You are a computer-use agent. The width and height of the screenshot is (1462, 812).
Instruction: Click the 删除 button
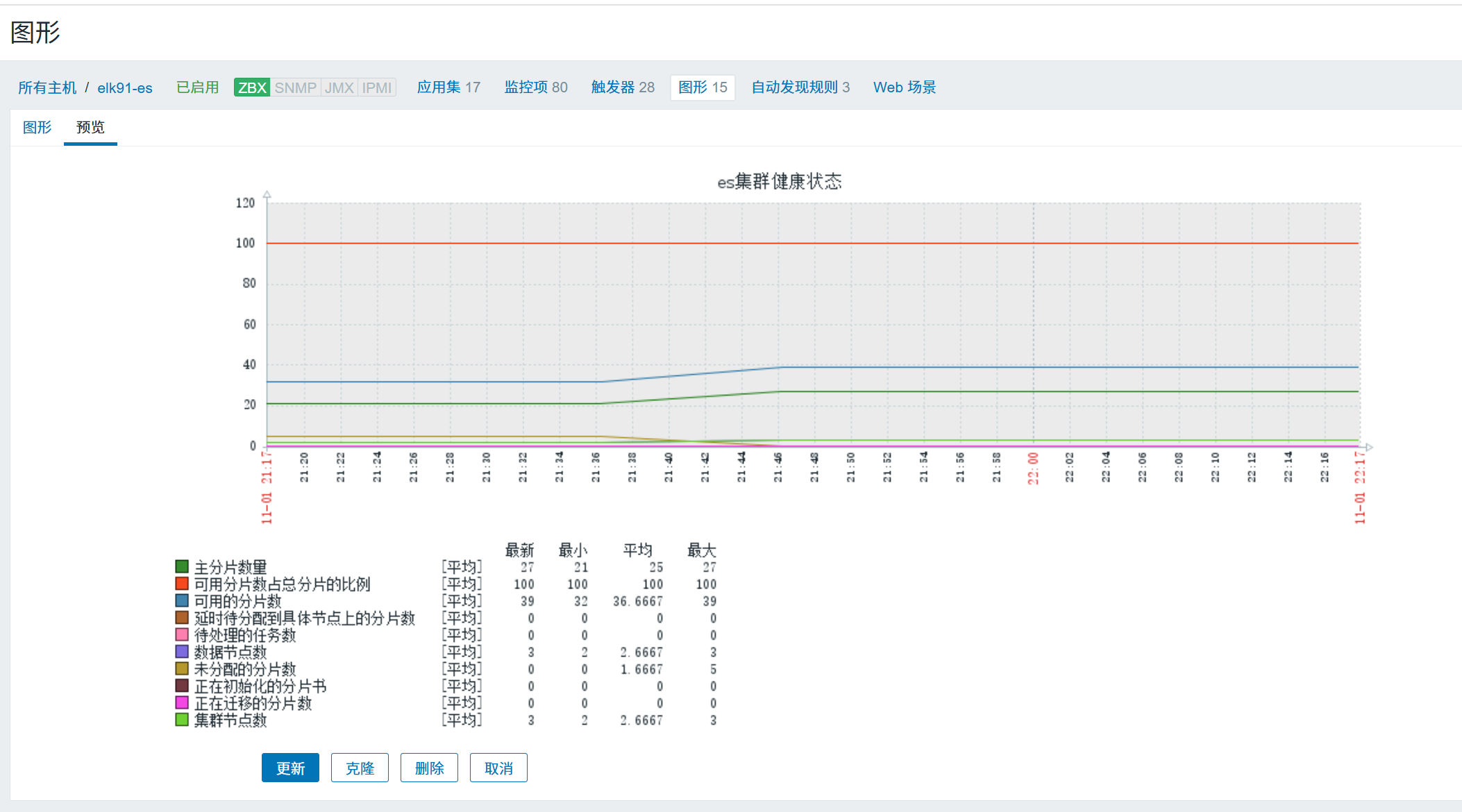click(429, 768)
